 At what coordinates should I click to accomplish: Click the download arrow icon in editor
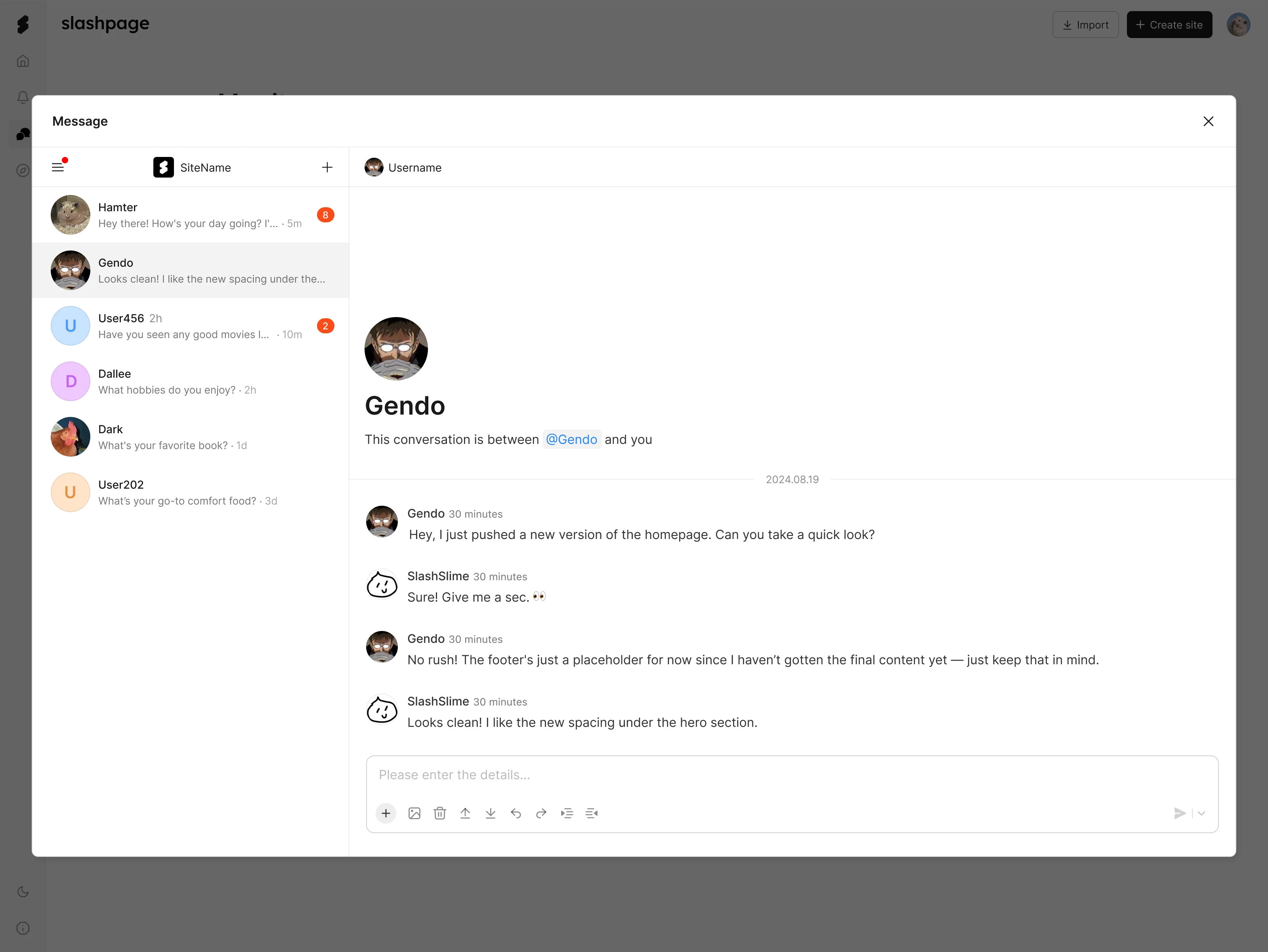[x=491, y=813]
